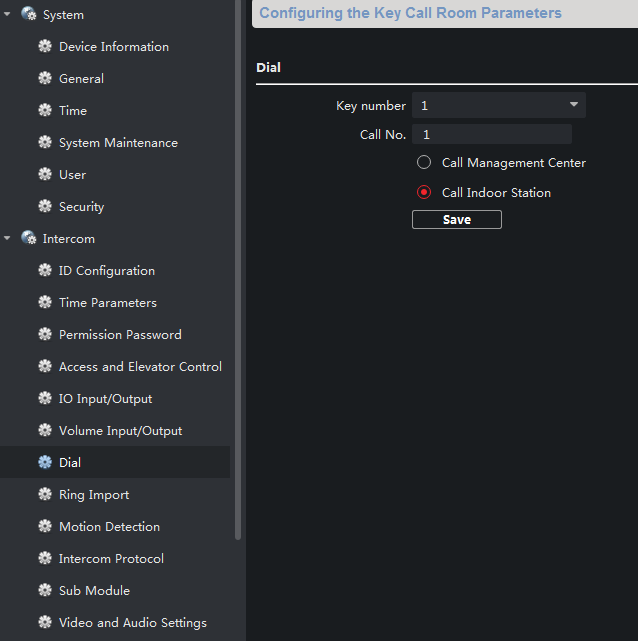The height and width of the screenshot is (641, 638).
Task: Open Video and Audio Settings
Action: tap(132, 623)
